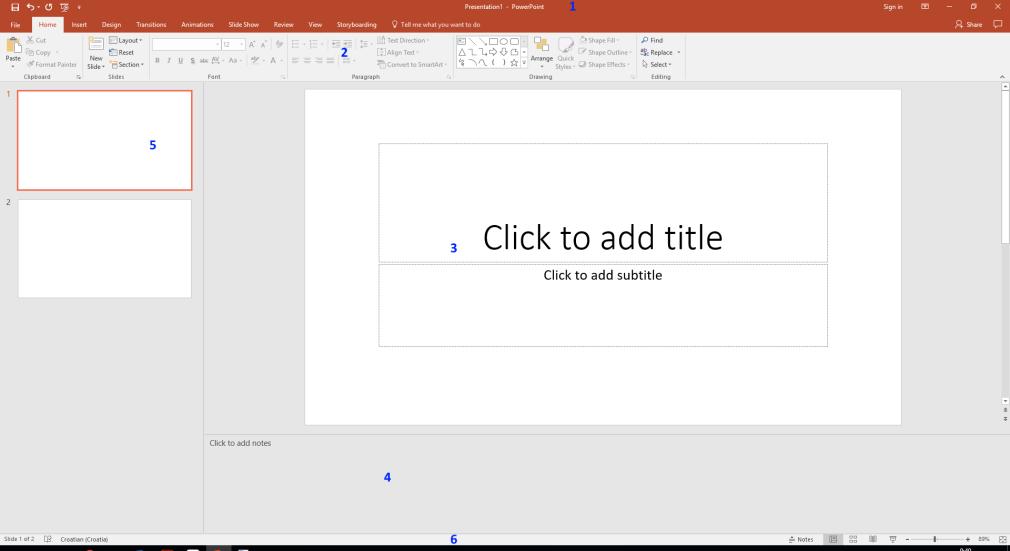Expand the Replace dropdown arrow
The height and width of the screenshot is (551, 1010).
click(x=679, y=52)
